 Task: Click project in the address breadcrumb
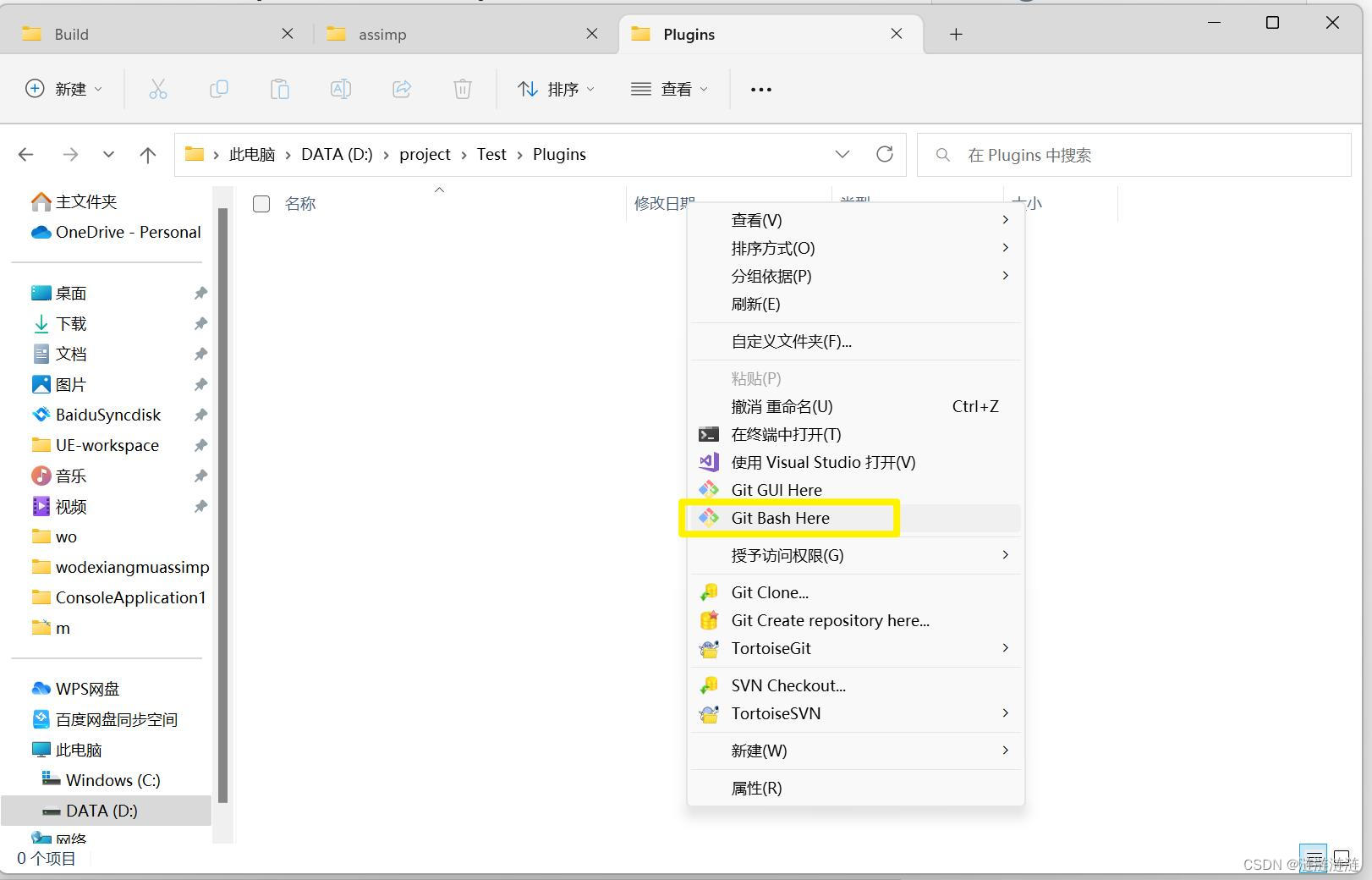425,155
